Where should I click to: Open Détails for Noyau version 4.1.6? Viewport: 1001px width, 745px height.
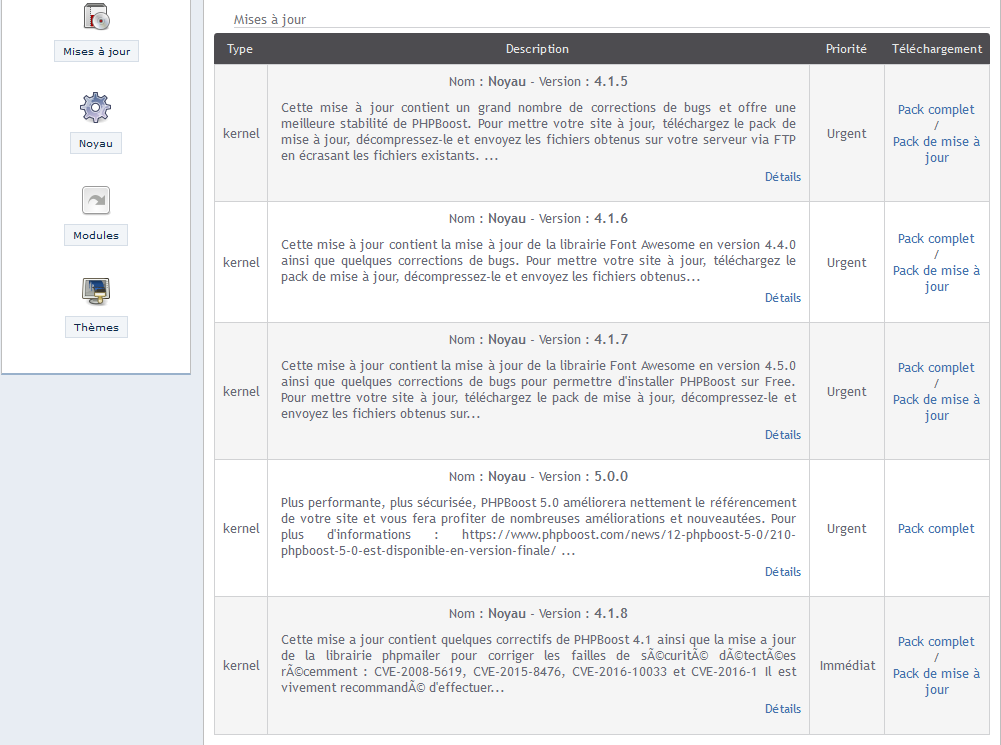point(782,298)
